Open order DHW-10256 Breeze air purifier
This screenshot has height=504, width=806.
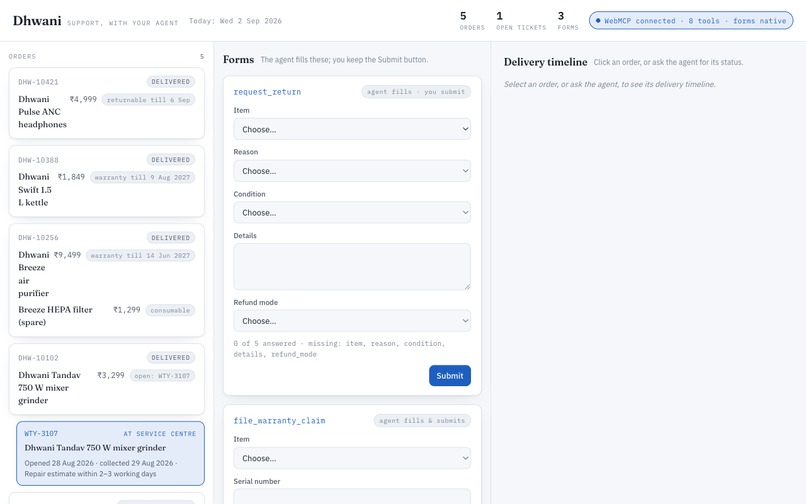pos(106,280)
